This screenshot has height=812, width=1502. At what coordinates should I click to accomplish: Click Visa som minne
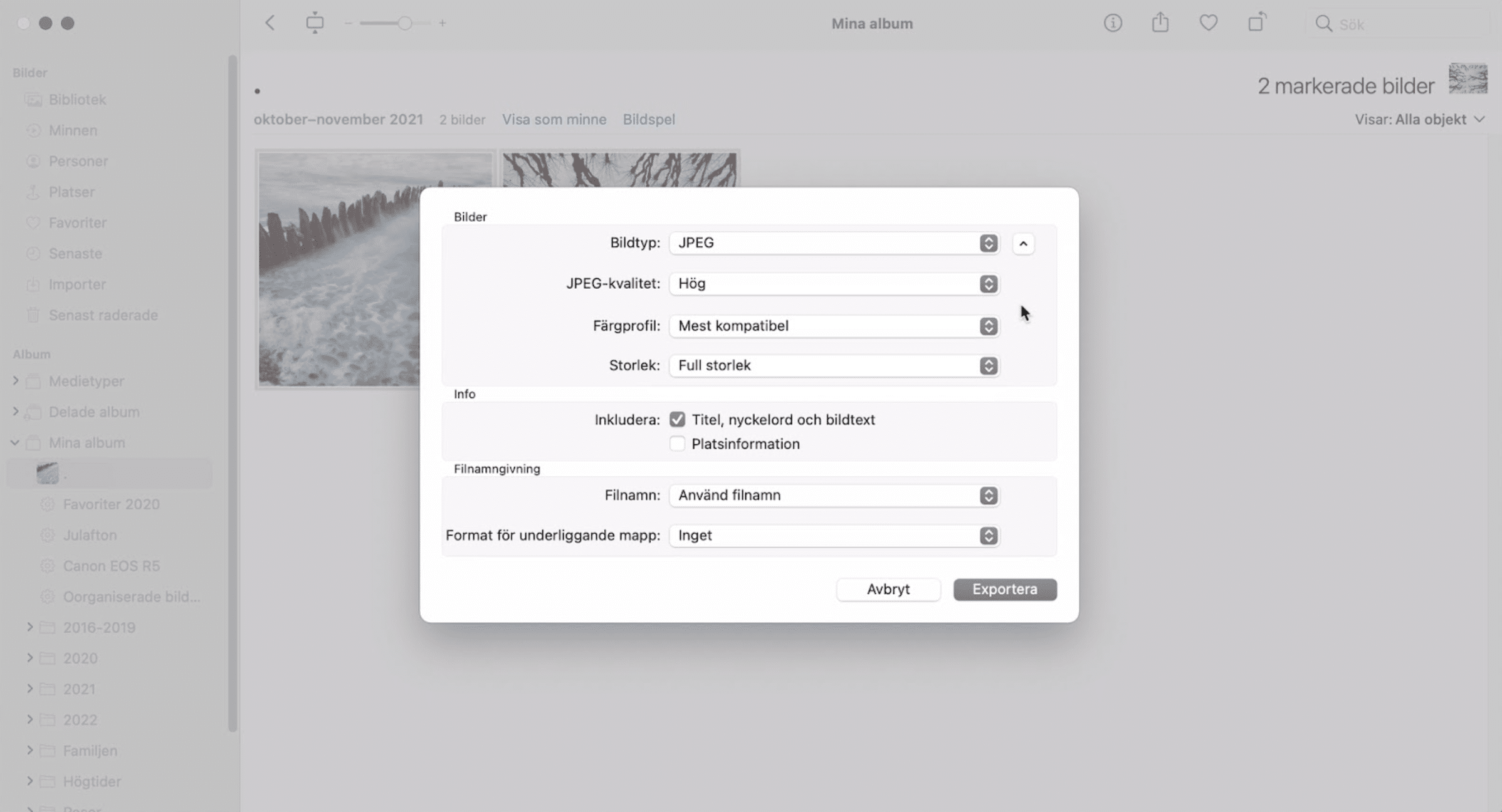[x=554, y=119]
